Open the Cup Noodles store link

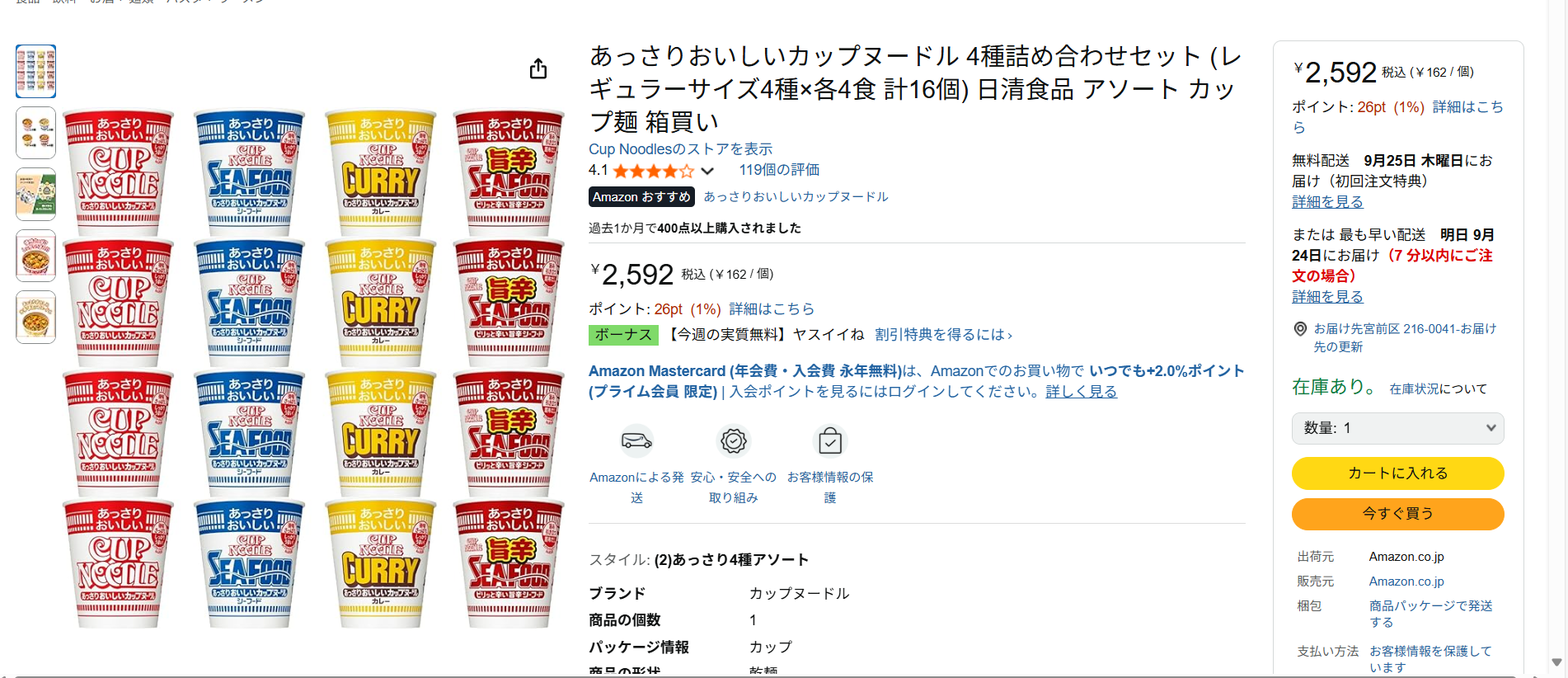click(x=680, y=149)
